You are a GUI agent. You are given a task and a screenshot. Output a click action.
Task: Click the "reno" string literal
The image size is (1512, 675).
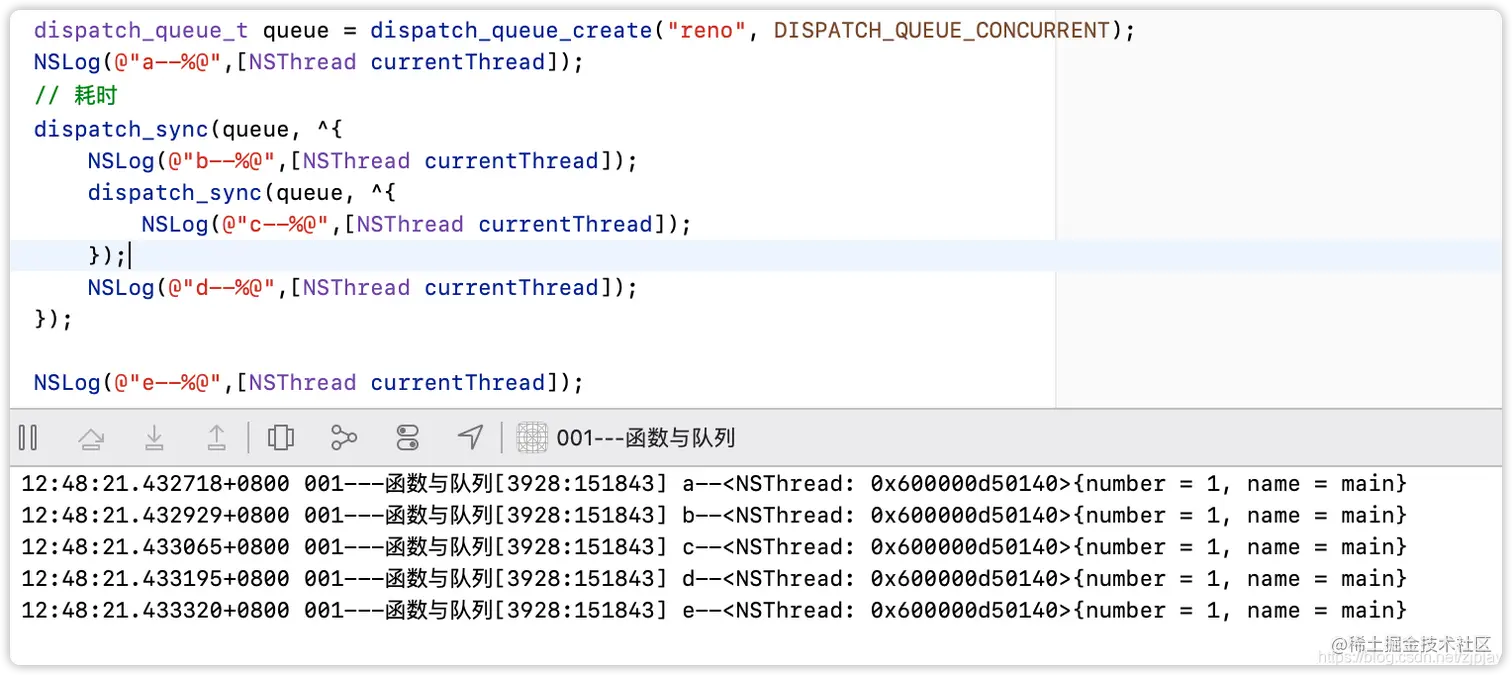(x=705, y=30)
